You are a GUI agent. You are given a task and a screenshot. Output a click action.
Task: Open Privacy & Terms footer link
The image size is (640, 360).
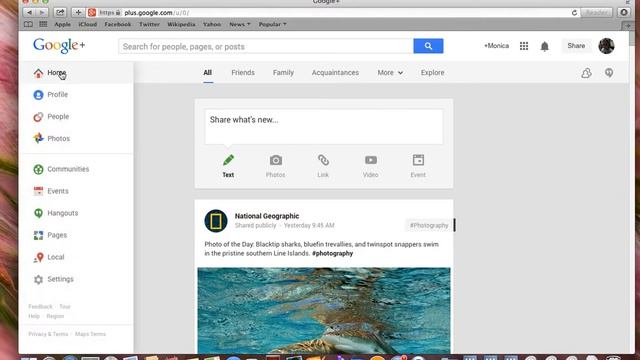[48, 334]
